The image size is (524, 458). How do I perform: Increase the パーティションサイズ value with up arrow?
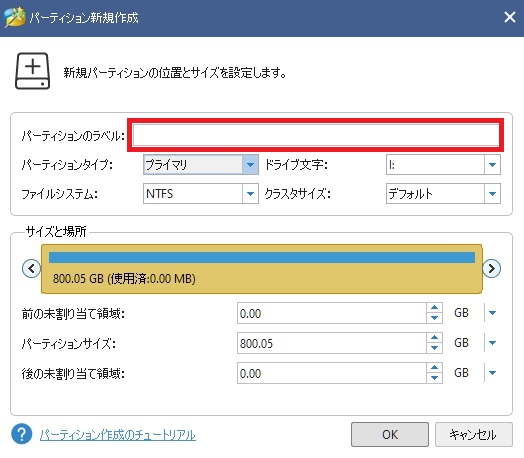[x=434, y=338]
